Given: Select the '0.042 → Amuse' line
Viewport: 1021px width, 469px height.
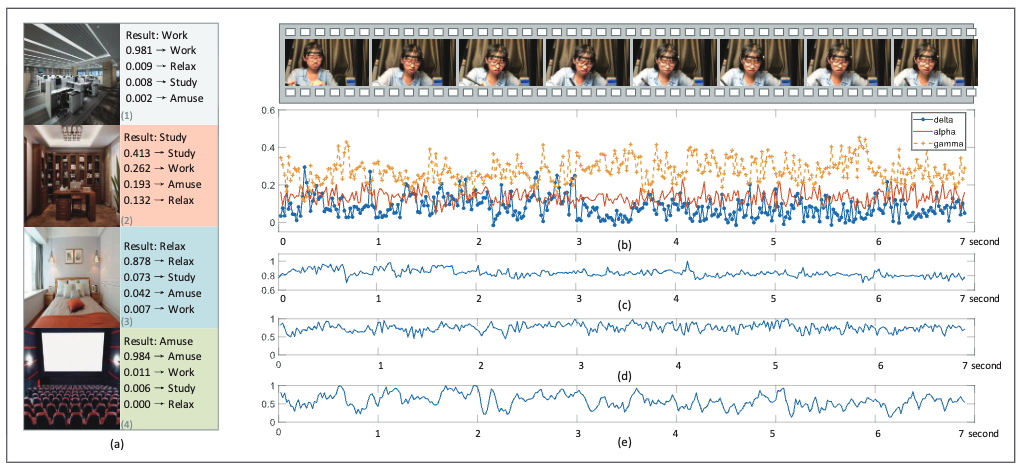Looking at the screenshot, I should pyautogui.click(x=164, y=293).
